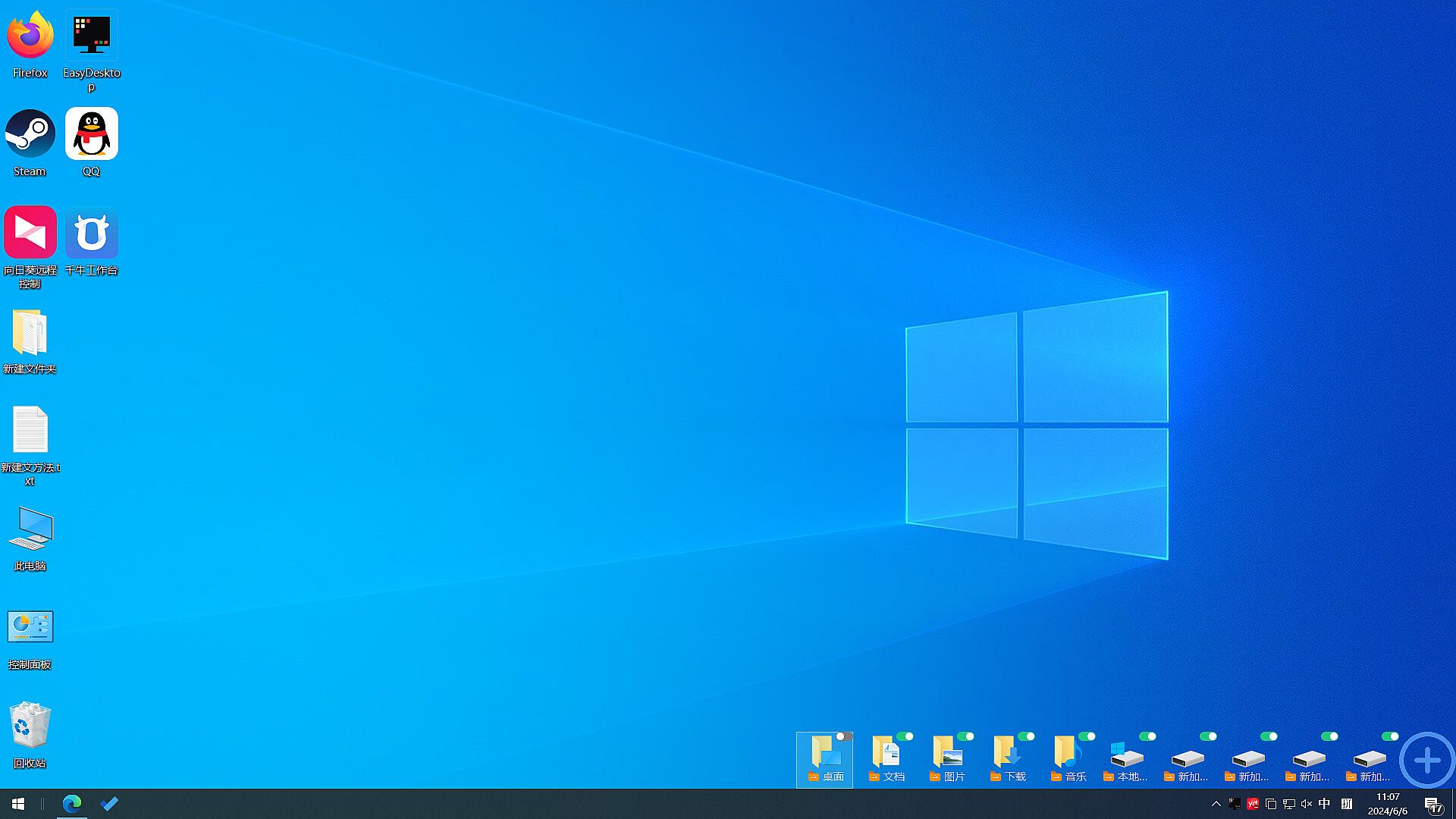The height and width of the screenshot is (819, 1456).
Task: Click the QQ penguin icon
Action: (x=91, y=134)
